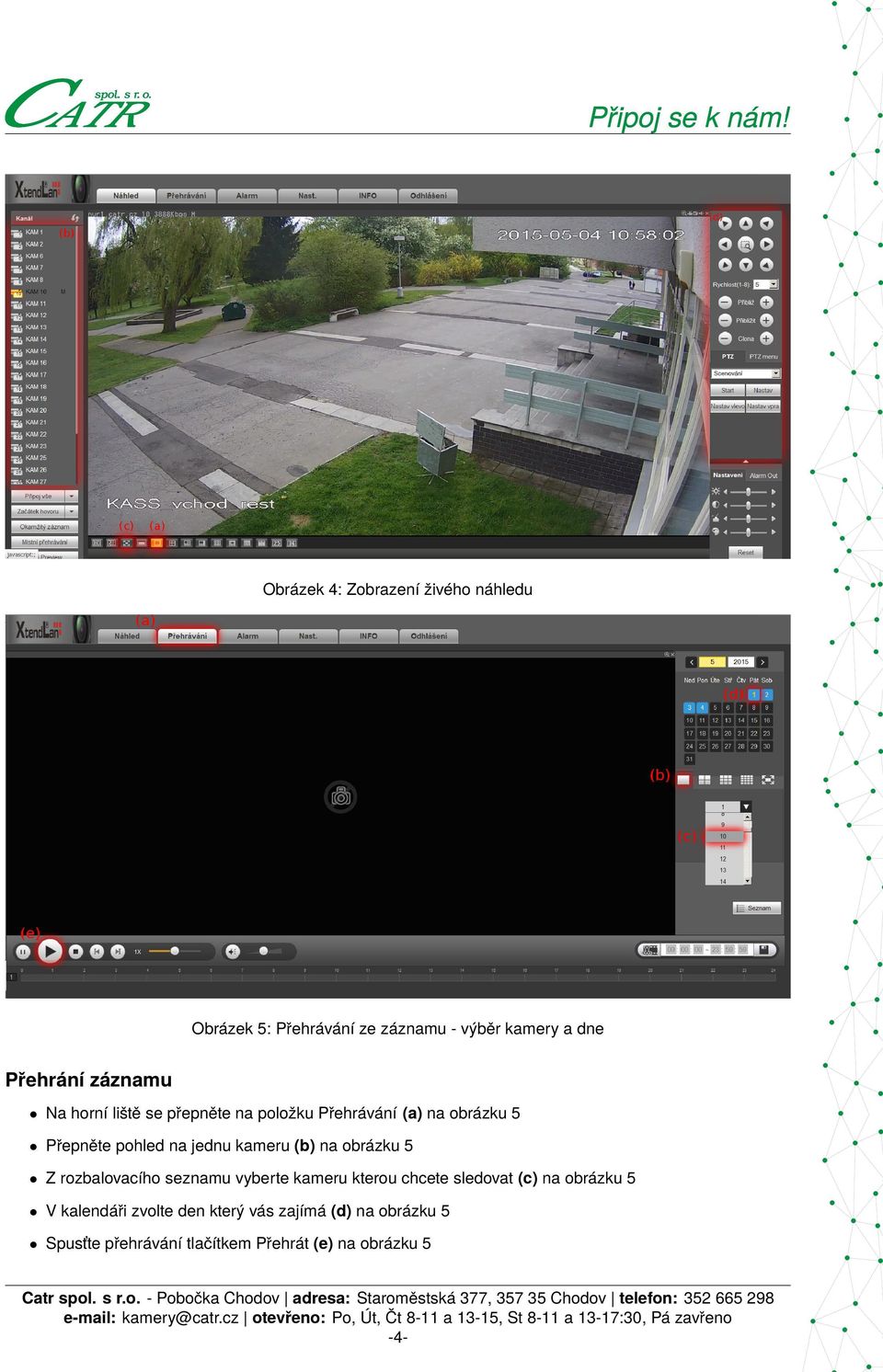The width and height of the screenshot is (883, 1372).
Task: Open INFO tab in the playback window
Action: click(368, 636)
